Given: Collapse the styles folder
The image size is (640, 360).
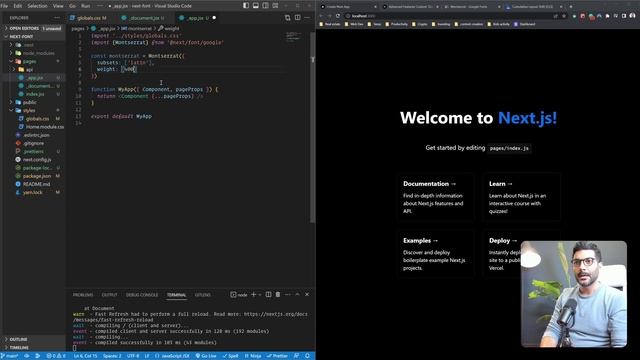Looking at the screenshot, I should coord(33,110).
